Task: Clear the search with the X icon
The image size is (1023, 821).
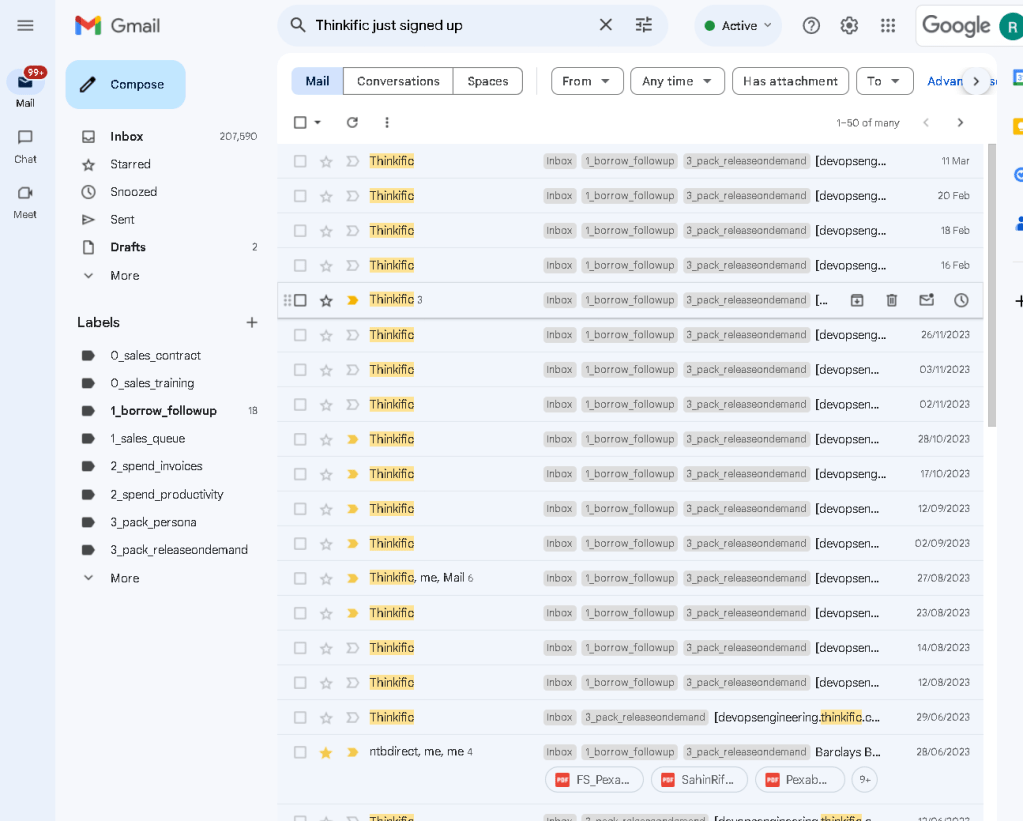Action: (605, 25)
